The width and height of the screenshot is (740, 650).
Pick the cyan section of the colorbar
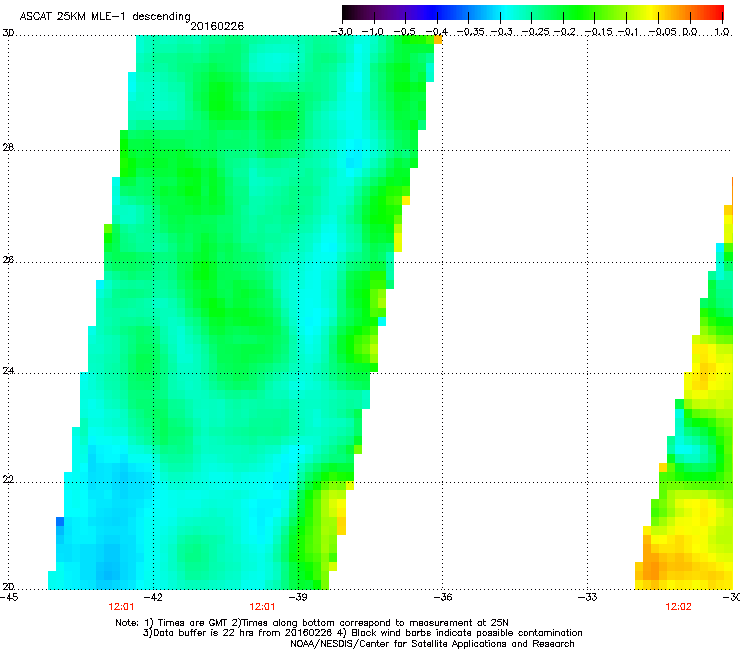coord(507,12)
